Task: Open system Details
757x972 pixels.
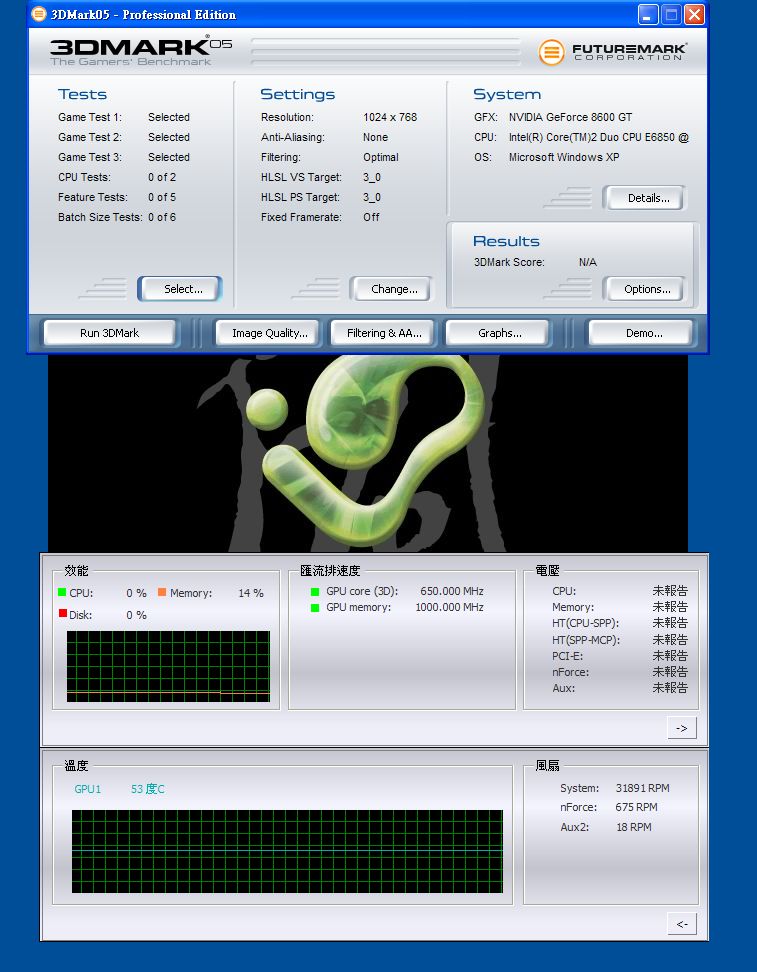Action: point(648,198)
